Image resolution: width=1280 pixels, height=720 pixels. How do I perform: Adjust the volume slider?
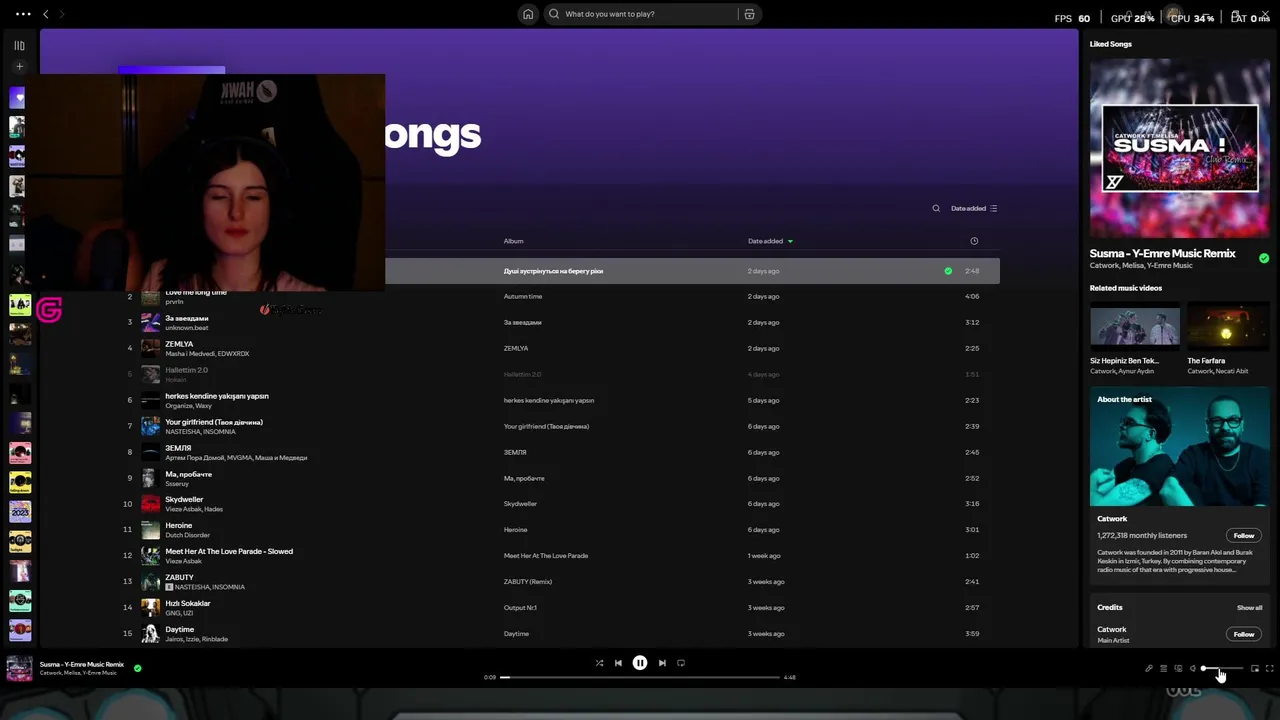[1222, 668]
